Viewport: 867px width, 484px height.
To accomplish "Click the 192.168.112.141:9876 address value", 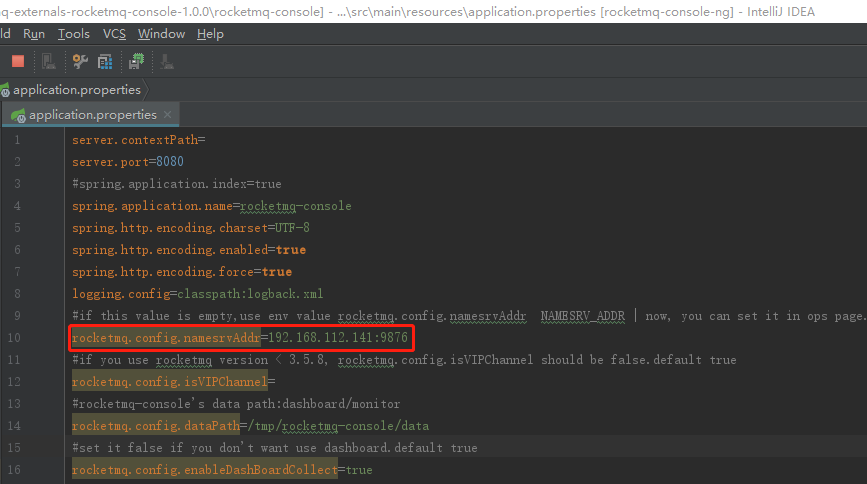I will click(x=338, y=337).
